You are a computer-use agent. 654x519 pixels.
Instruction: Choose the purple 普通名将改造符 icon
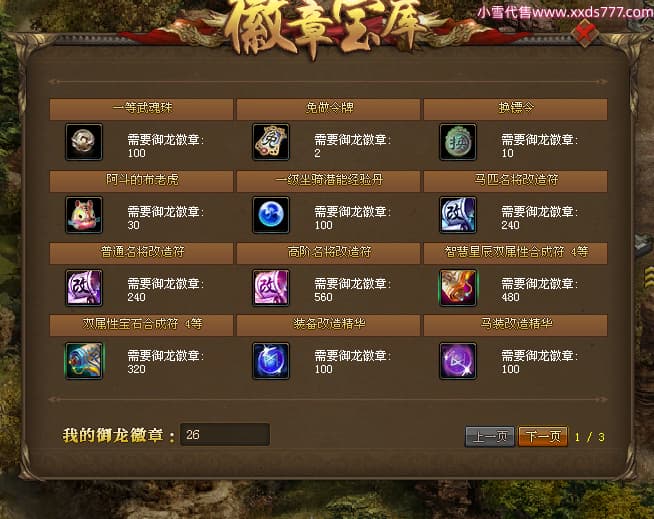(84, 287)
